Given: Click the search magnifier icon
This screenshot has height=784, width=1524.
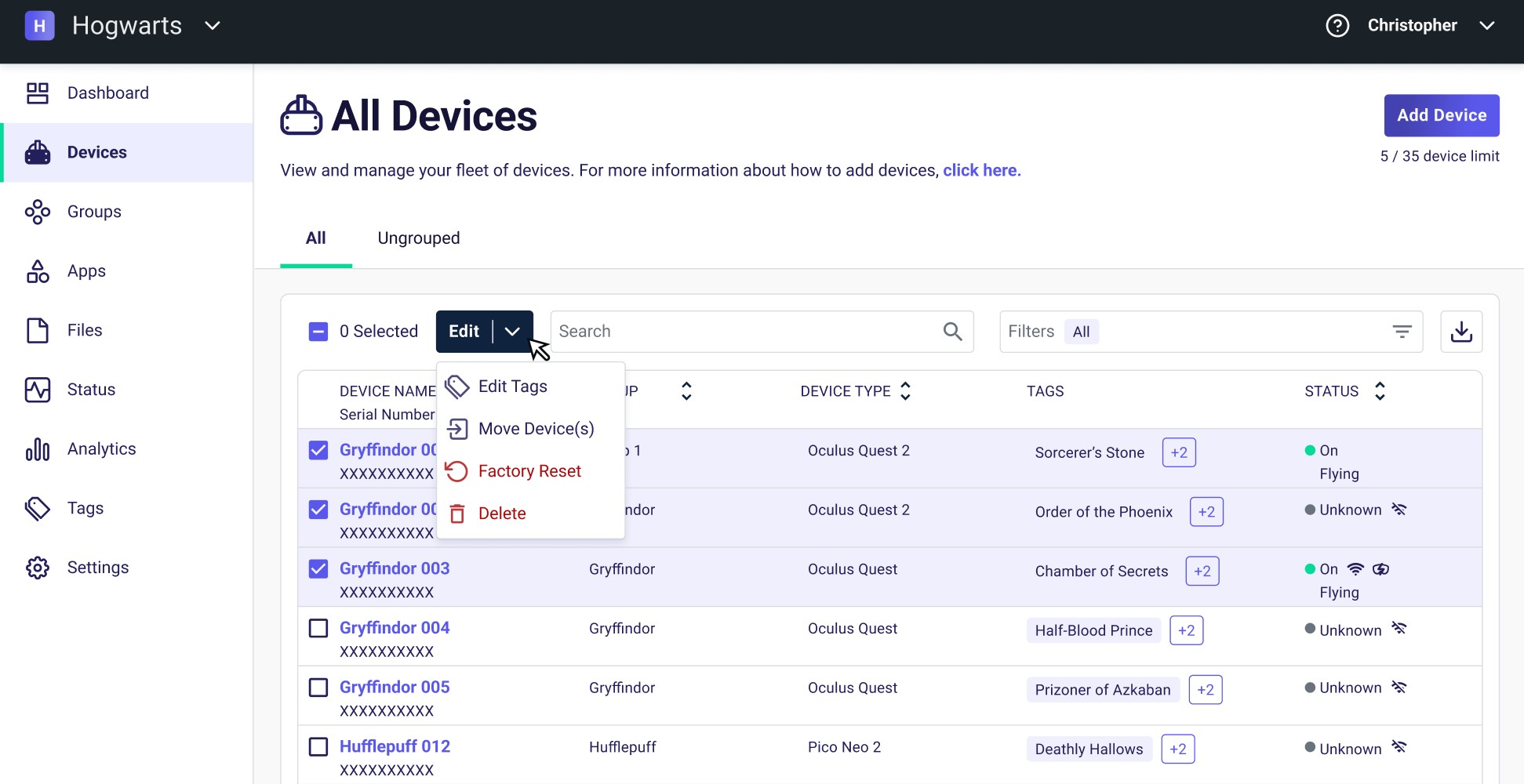Looking at the screenshot, I should pyautogui.click(x=952, y=332).
